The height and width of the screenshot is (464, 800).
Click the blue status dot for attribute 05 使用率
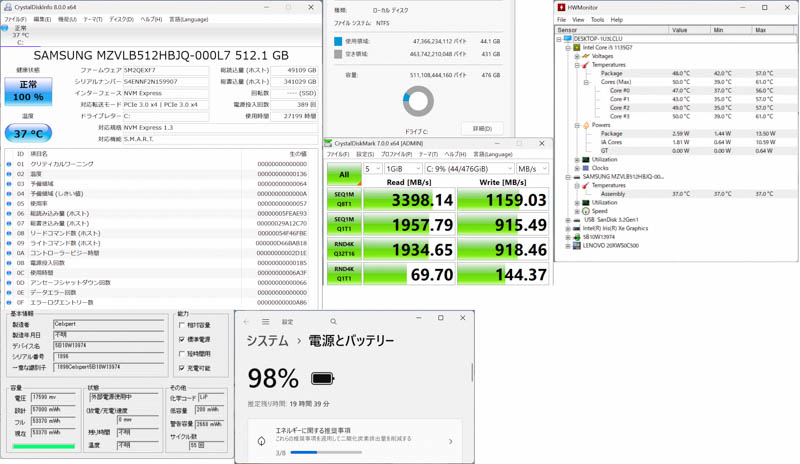tap(9, 203)
